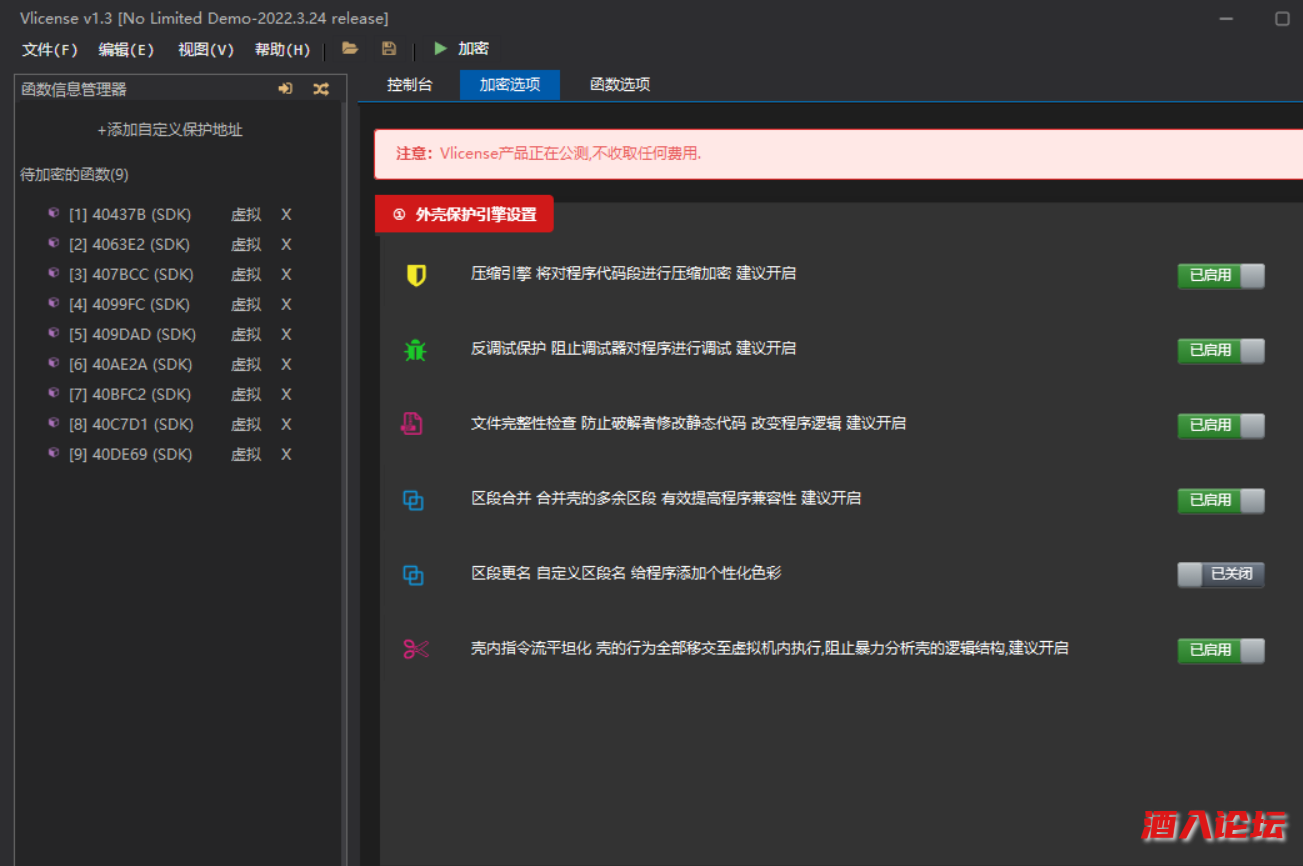Remove function 40DE69 with its X
The width and height of the screenshot is (1303, 866).
286,454
